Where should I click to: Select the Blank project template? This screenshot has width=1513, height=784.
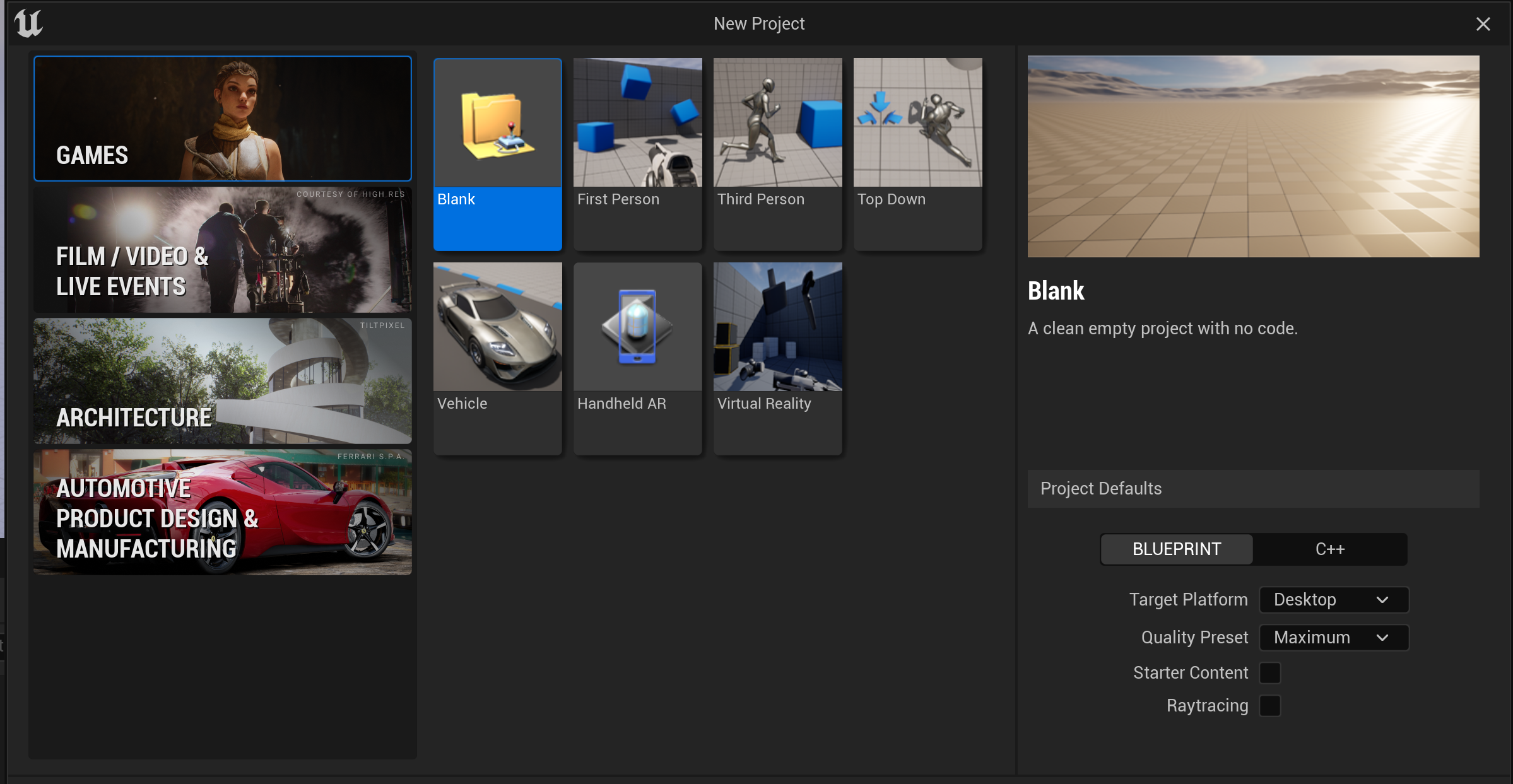pos(497,153)
